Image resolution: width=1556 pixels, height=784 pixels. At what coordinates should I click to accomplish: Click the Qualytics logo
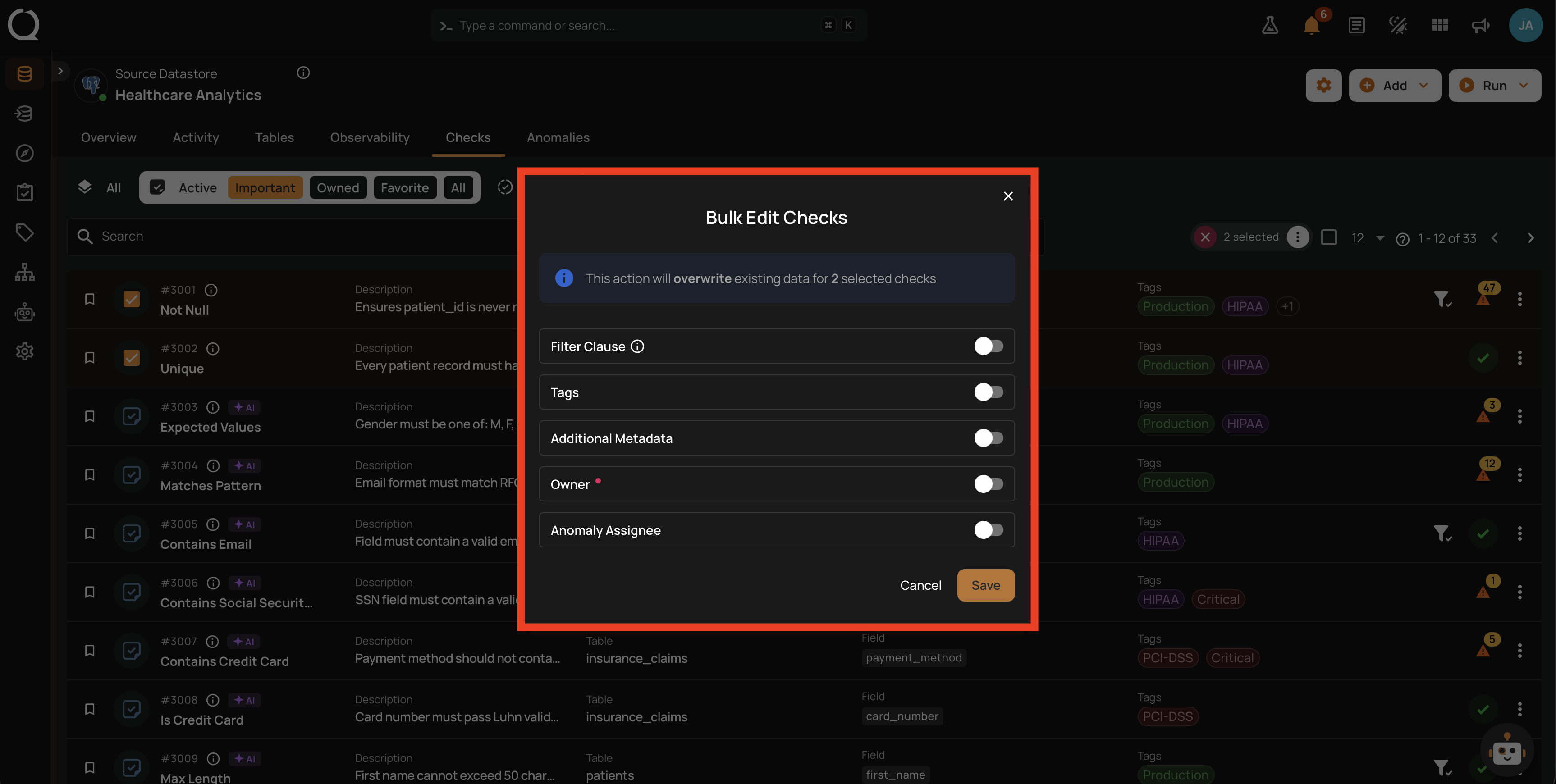click(x=23, y=24)
